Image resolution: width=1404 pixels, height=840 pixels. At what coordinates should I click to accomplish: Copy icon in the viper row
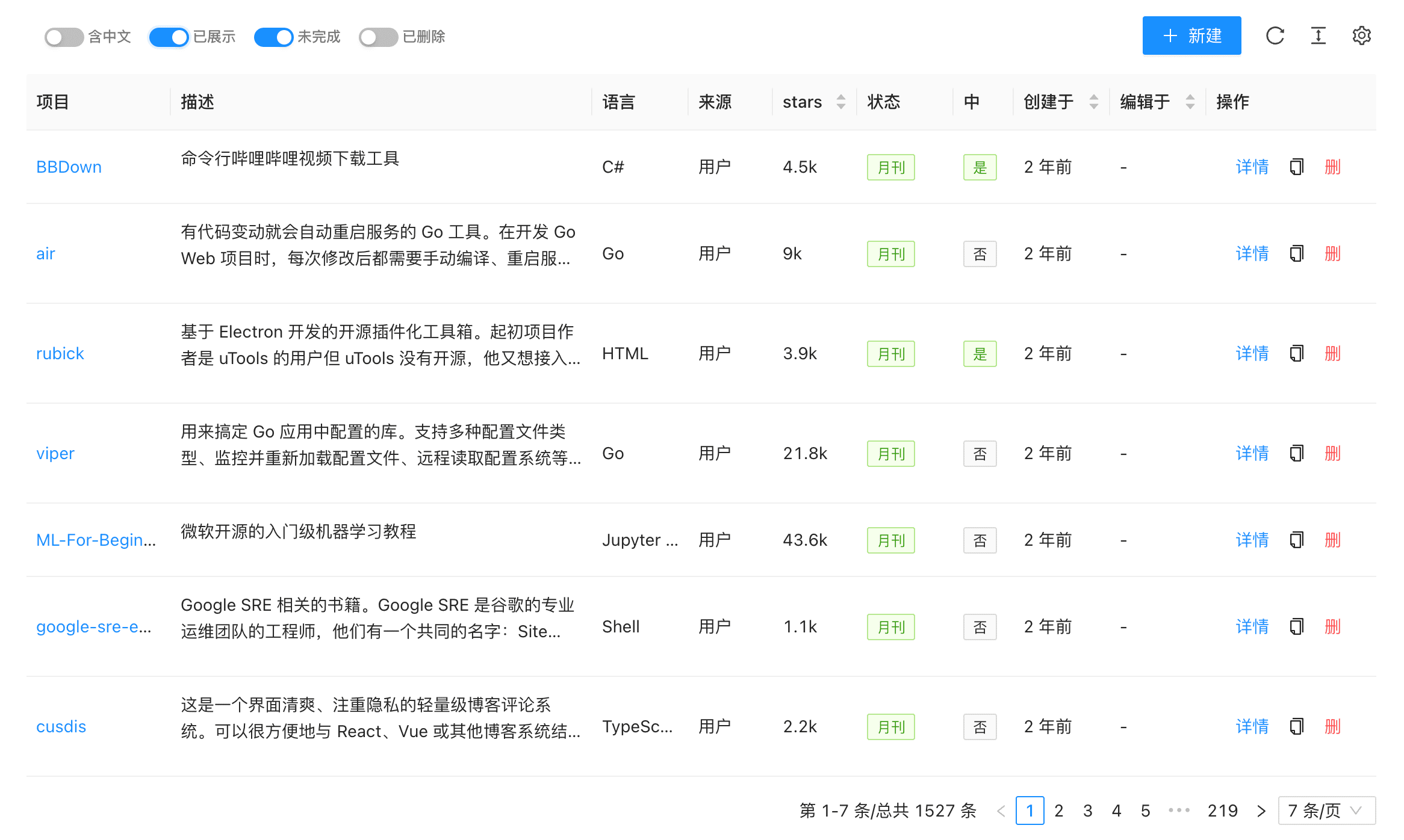coord(1297,453)
